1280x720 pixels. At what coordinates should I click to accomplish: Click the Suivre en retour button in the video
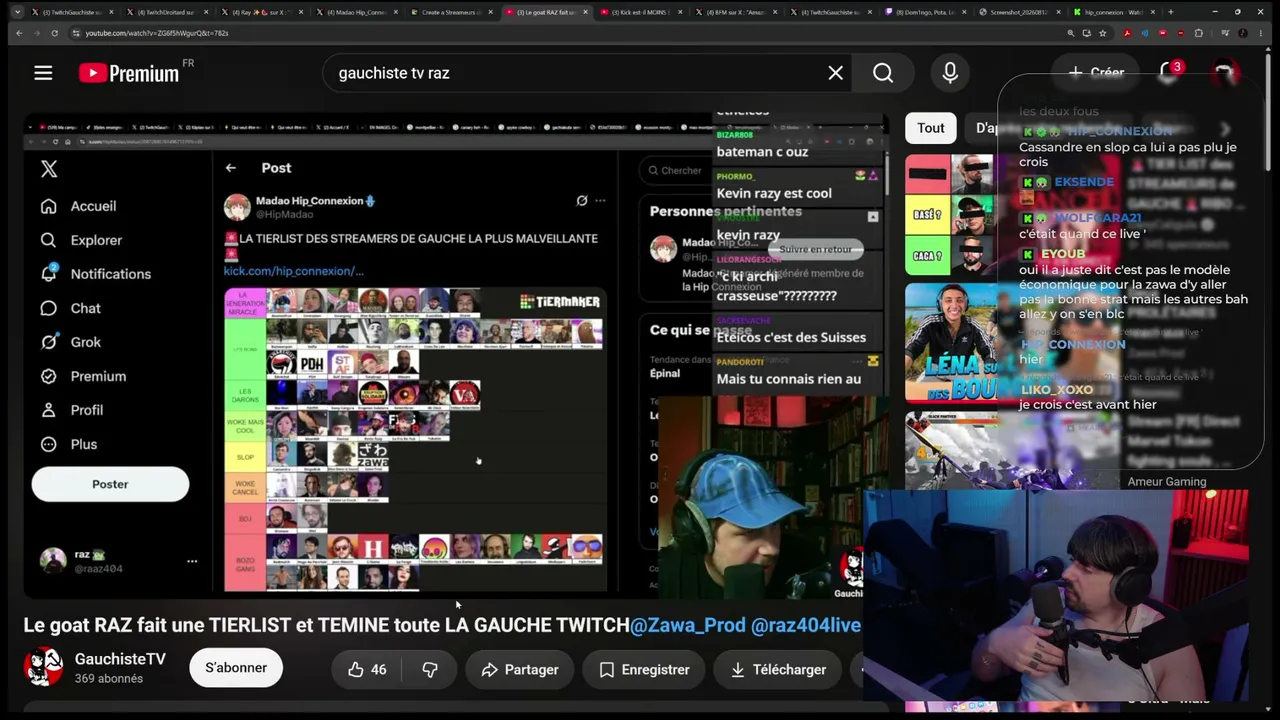click(x=816, y=249)
